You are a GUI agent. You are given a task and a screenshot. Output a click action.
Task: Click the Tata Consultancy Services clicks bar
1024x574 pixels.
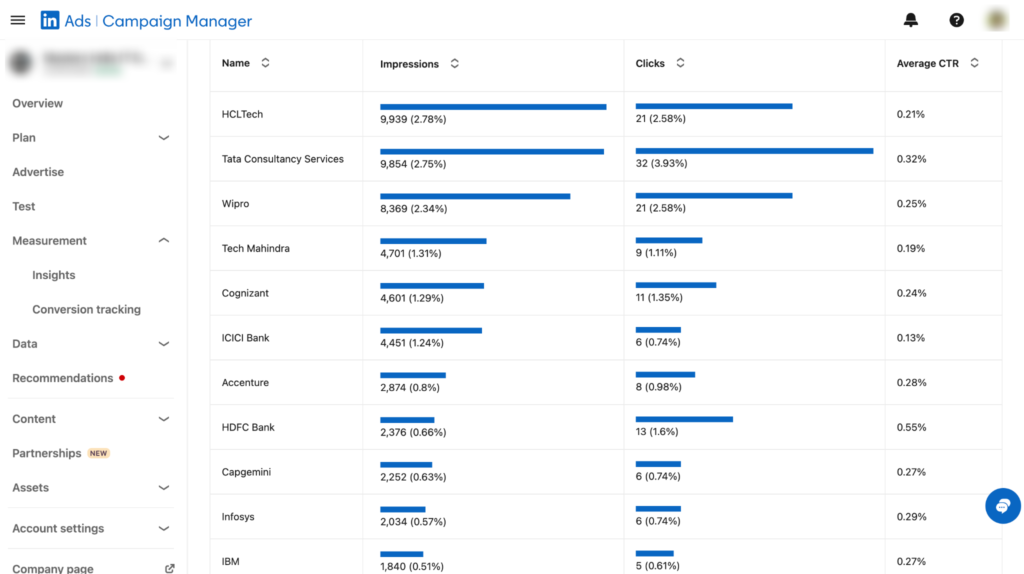(x=754, y=151)
